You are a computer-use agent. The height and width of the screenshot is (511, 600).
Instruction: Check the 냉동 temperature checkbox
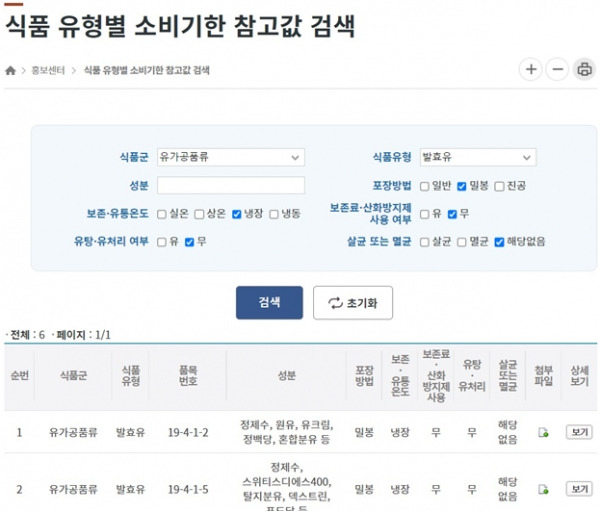point(274,214)
